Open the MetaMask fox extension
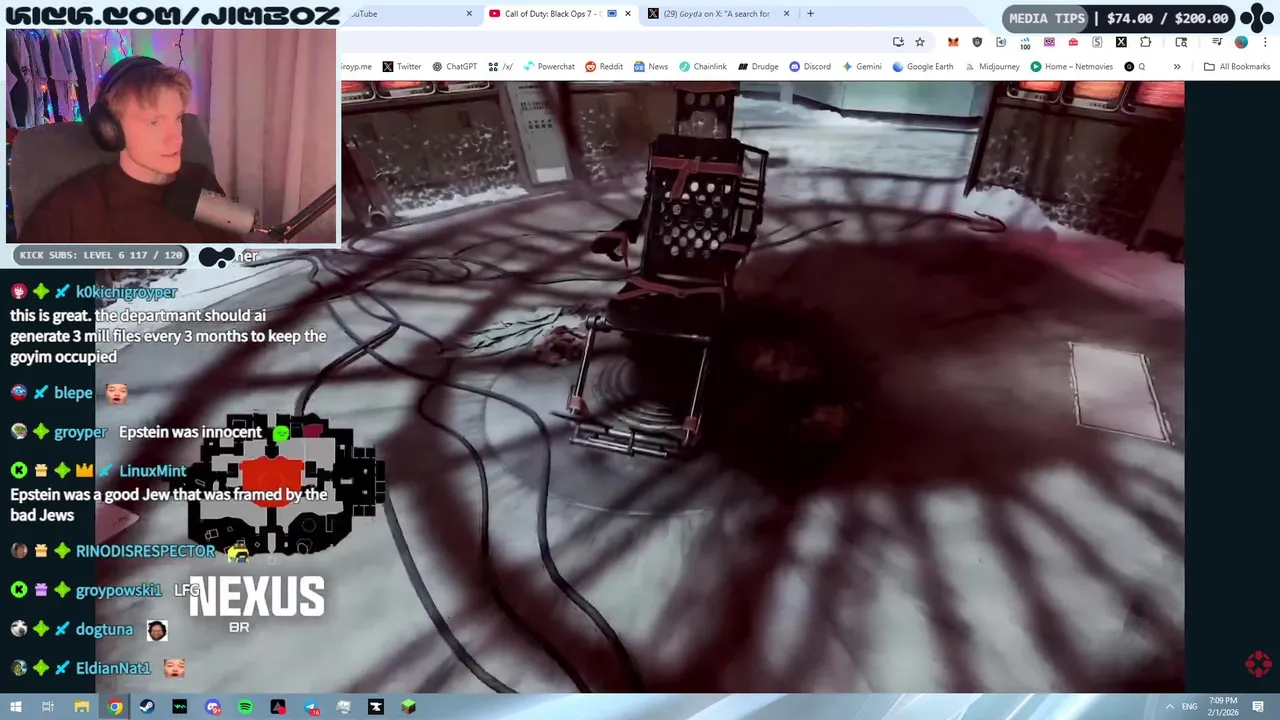 coord(953,42)
